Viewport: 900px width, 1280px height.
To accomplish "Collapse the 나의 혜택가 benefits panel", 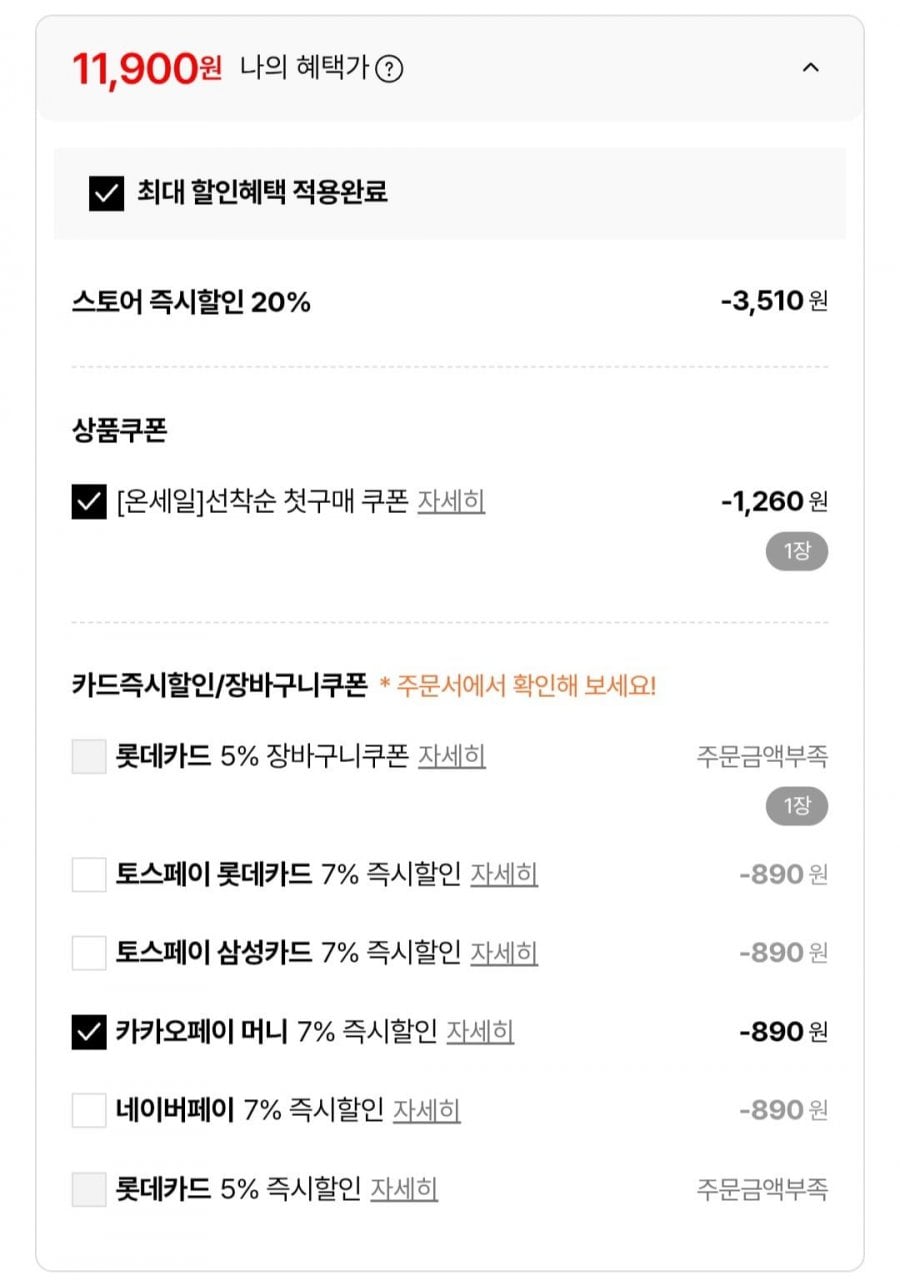I will [x=811, y=69].
